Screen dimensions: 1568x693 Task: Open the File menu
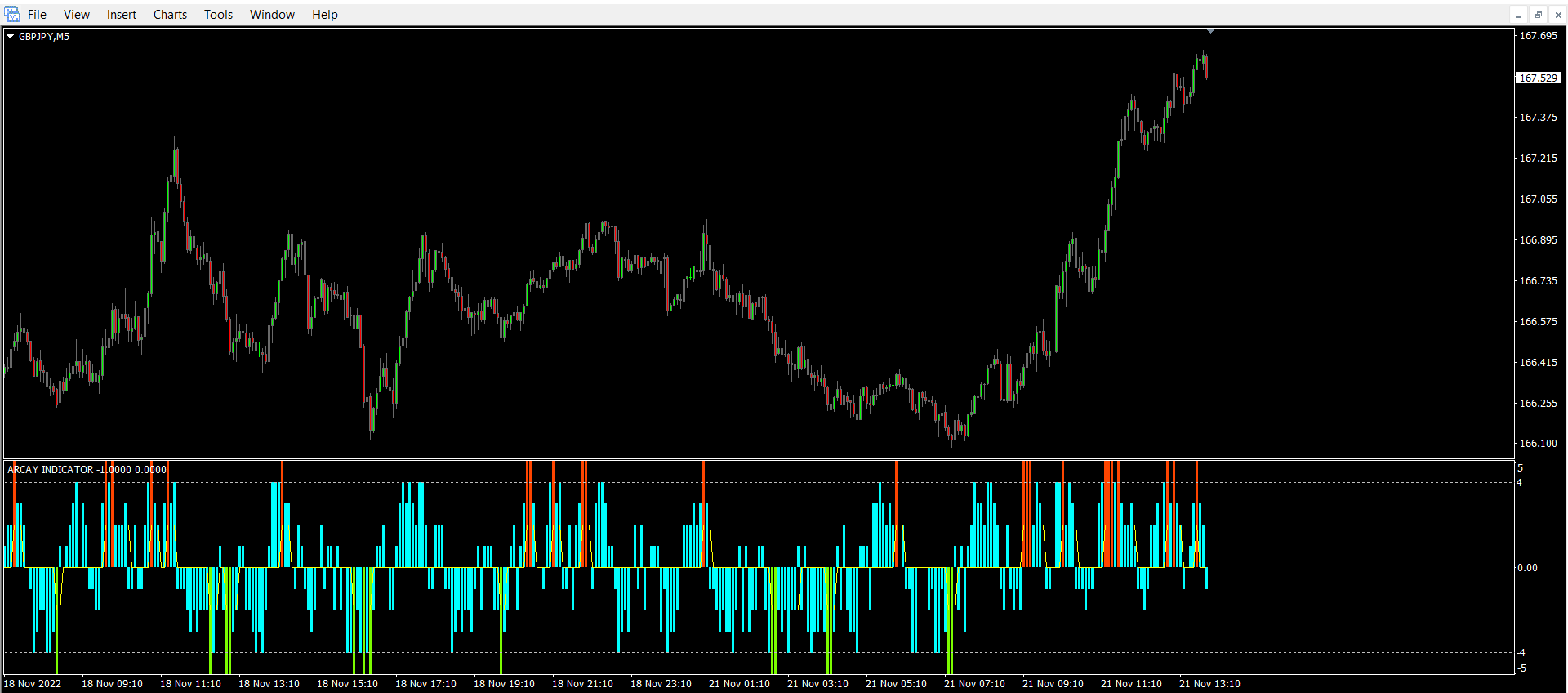tap(37, 15)
